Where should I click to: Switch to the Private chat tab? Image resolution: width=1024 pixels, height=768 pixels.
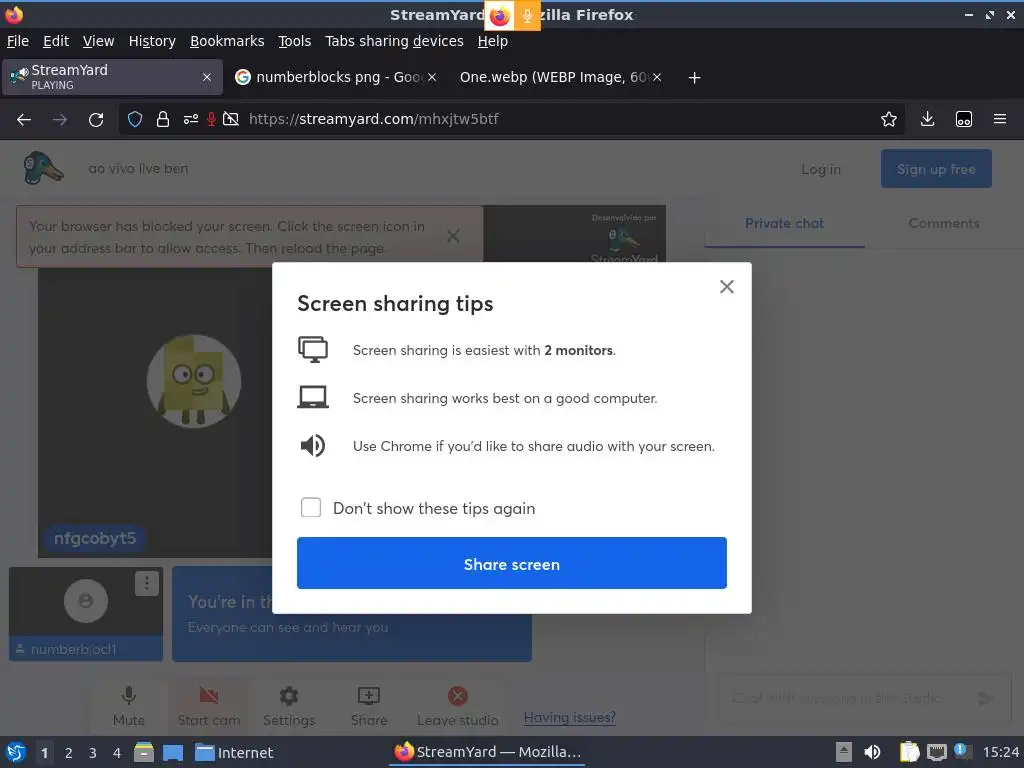pyautogui.click(x=784, y=223)
